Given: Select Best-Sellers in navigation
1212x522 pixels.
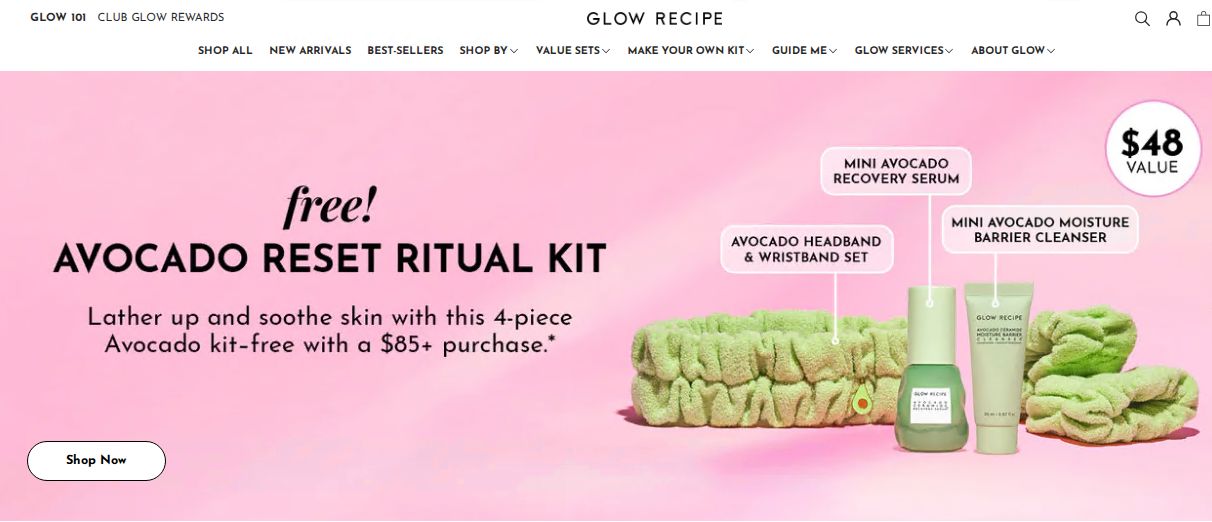Looking at the screenshot, I should pos(405,50).
